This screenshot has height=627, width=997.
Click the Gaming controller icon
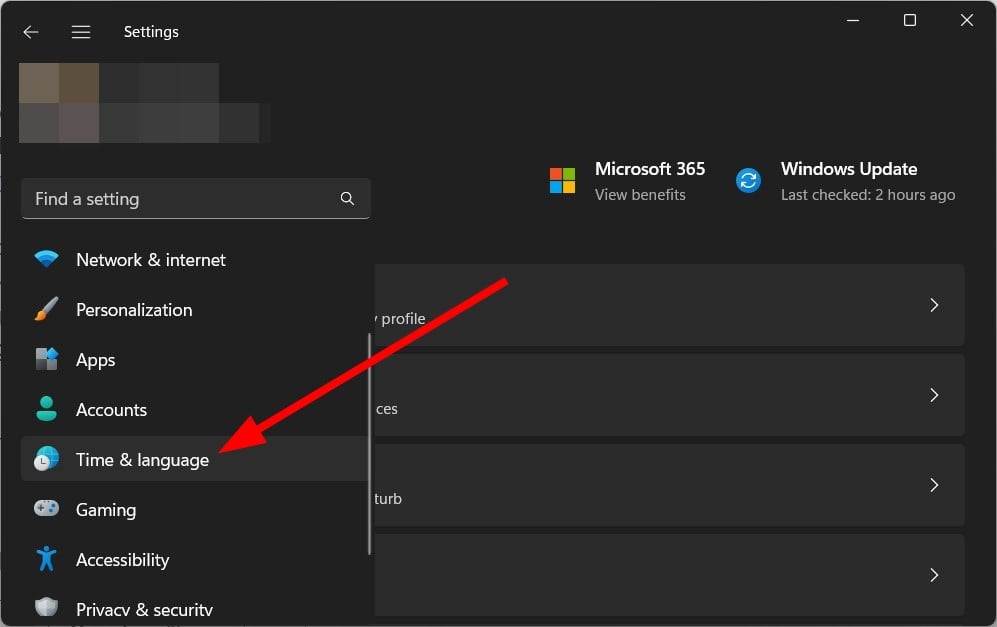click(46, 509)
